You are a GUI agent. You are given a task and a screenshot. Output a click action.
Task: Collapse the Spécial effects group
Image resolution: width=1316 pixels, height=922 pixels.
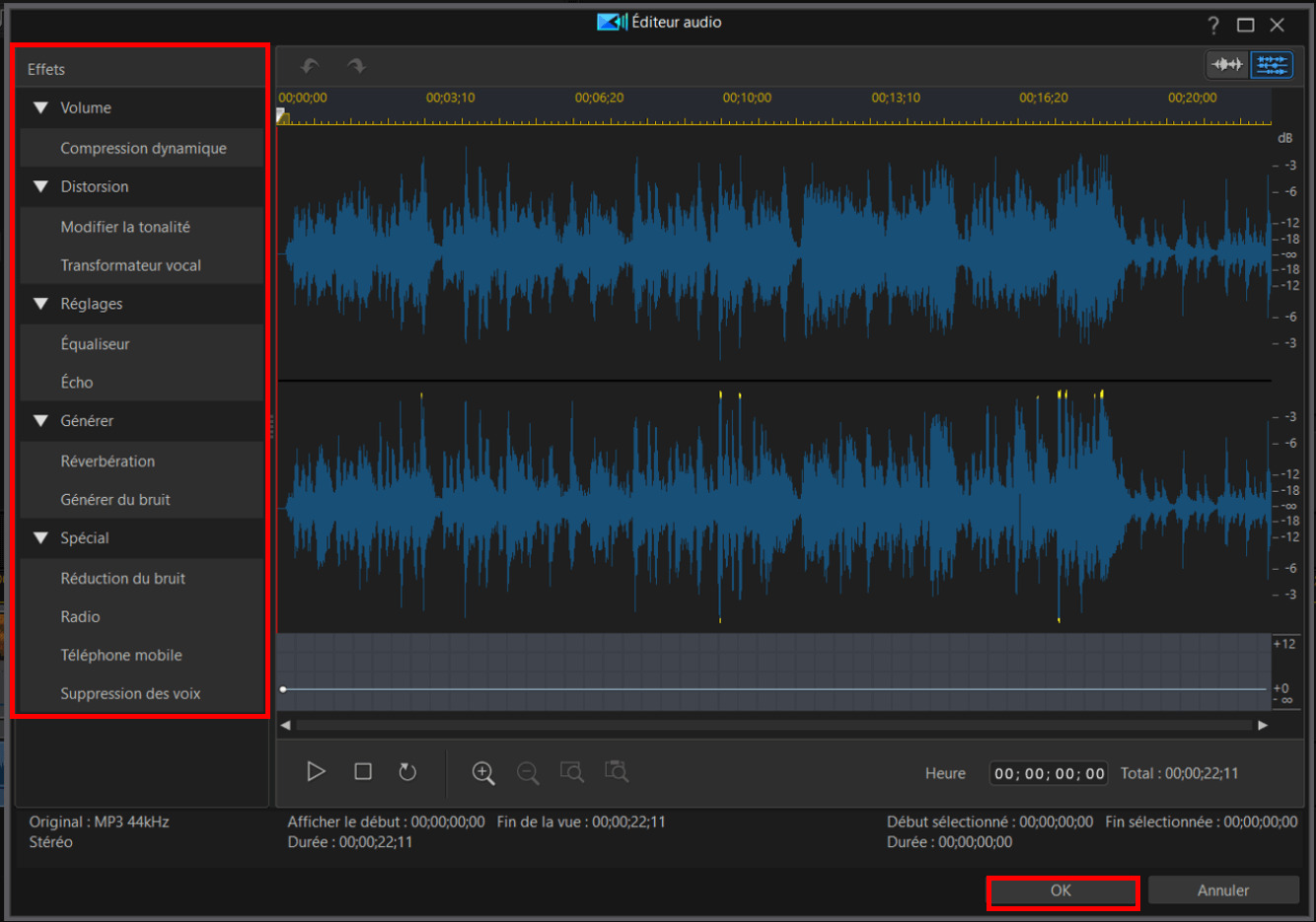point(40,537)
